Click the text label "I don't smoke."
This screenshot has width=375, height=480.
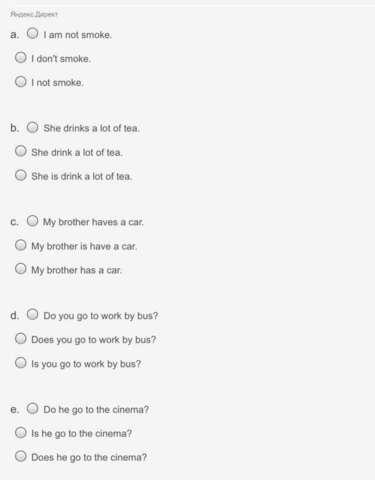coord(61,59)
